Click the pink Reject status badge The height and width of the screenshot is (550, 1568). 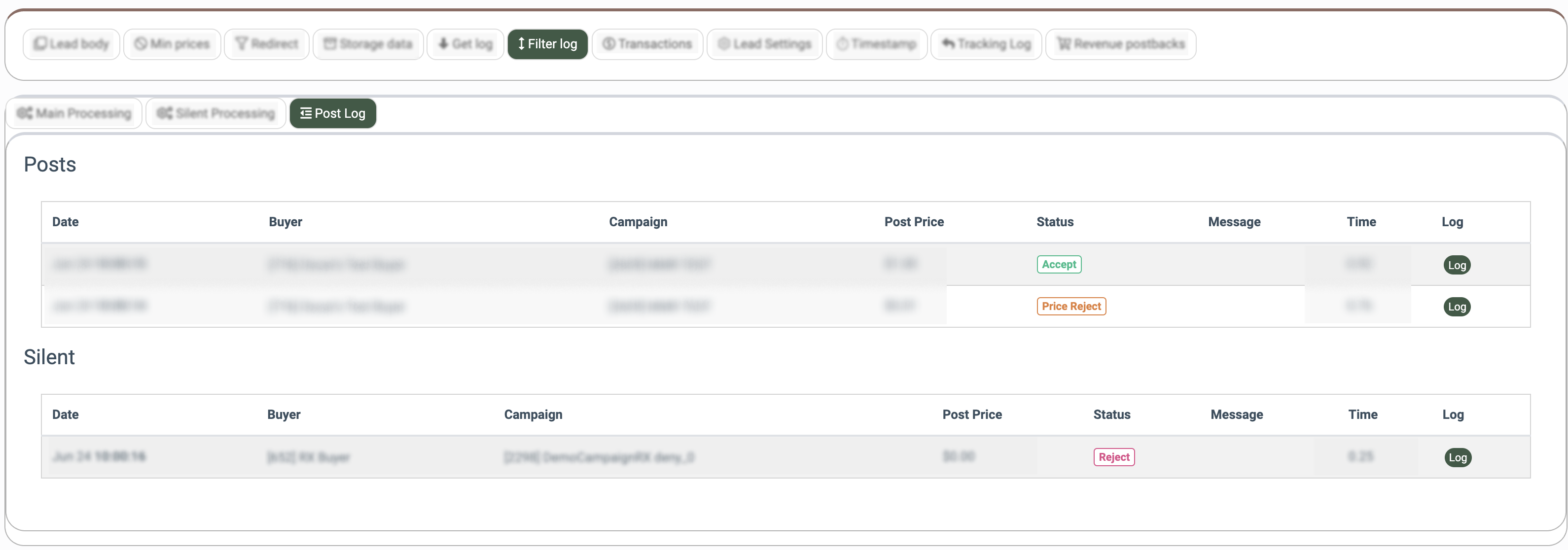[1113, 457]
